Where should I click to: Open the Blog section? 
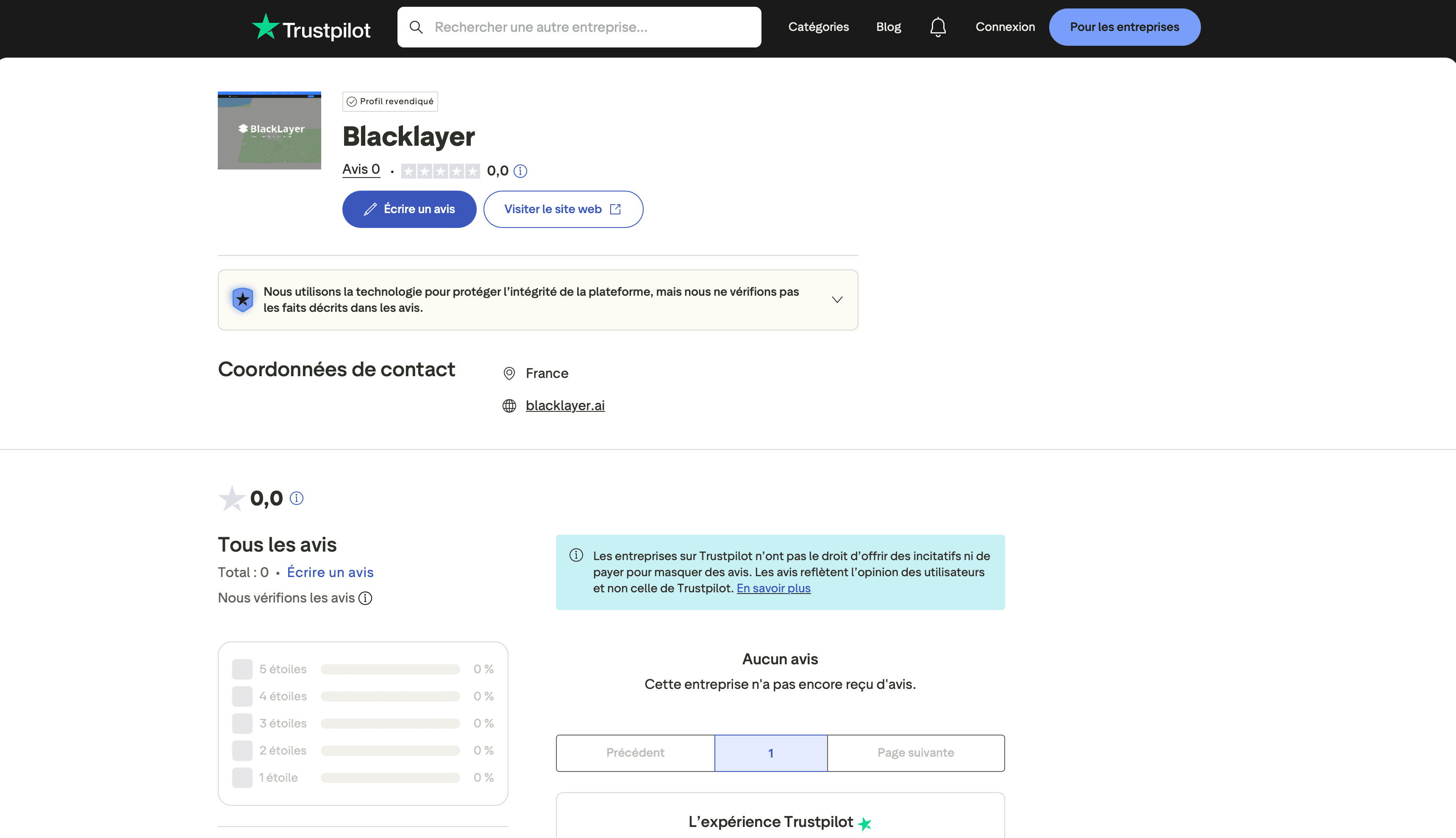(888, 26)
